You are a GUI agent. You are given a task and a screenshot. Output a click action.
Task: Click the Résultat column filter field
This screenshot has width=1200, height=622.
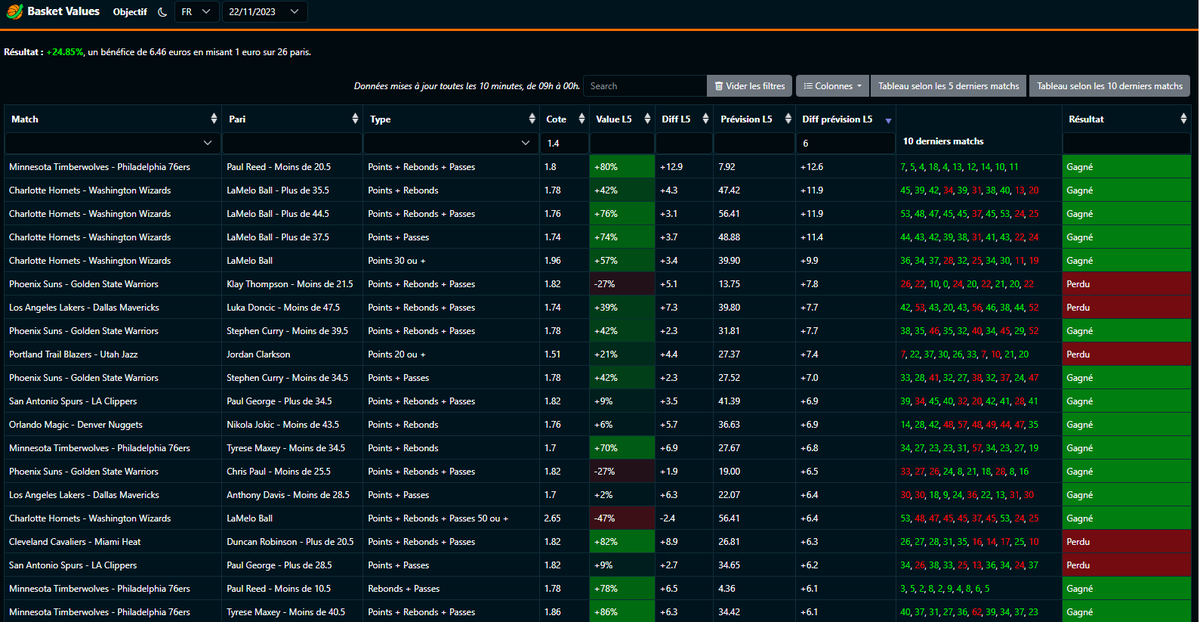(1126, 144)
